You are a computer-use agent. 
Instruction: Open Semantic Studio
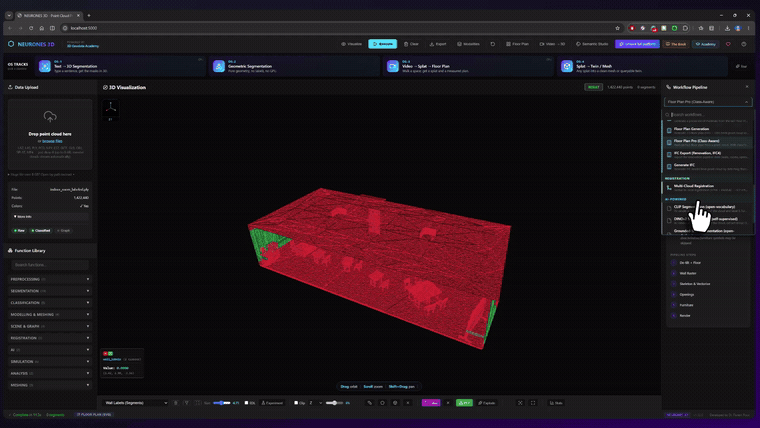click(x=592, y=44)
